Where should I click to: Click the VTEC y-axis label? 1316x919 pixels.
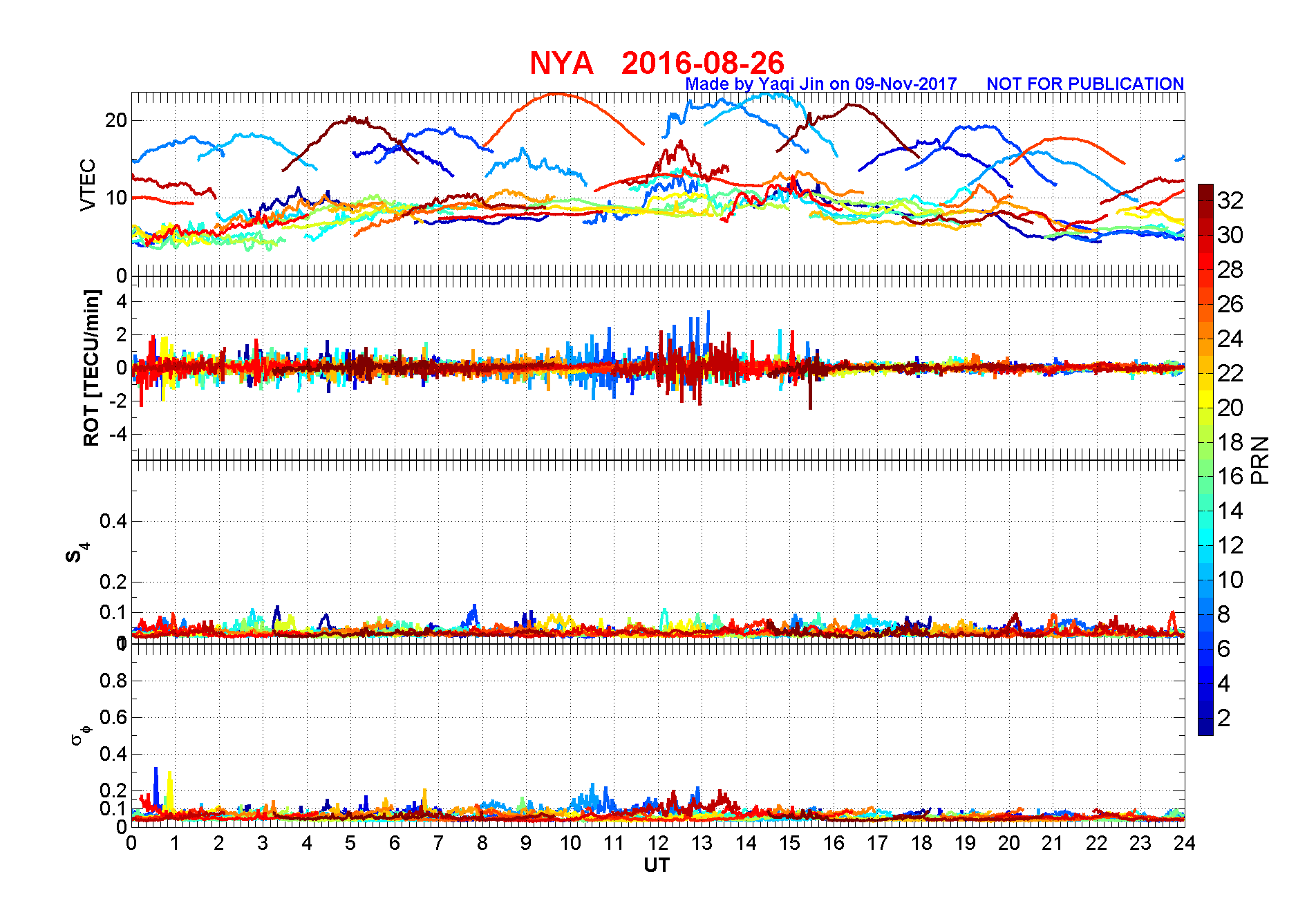click(87, 184)
